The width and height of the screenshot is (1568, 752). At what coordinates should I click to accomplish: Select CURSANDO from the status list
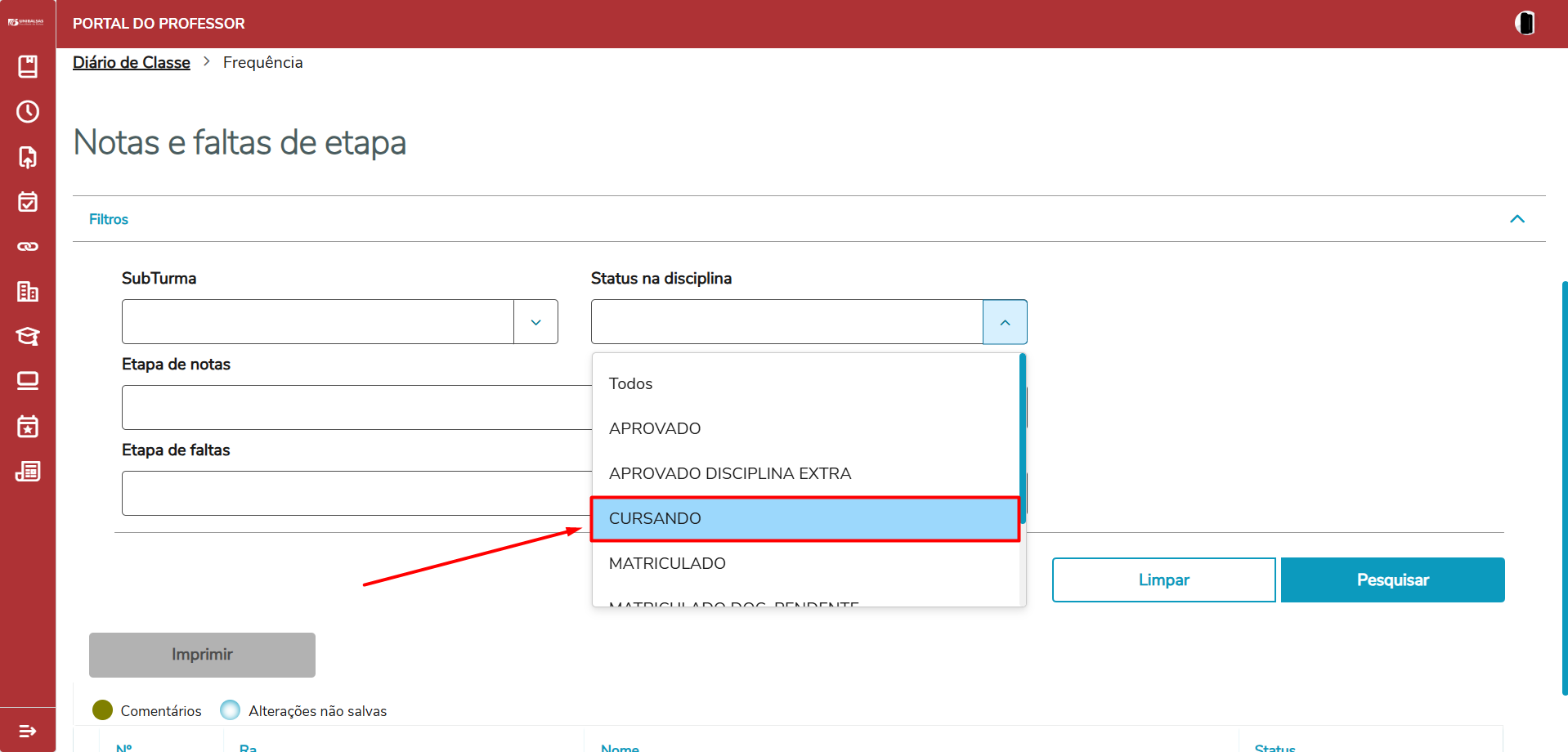(x=804, y=519)
